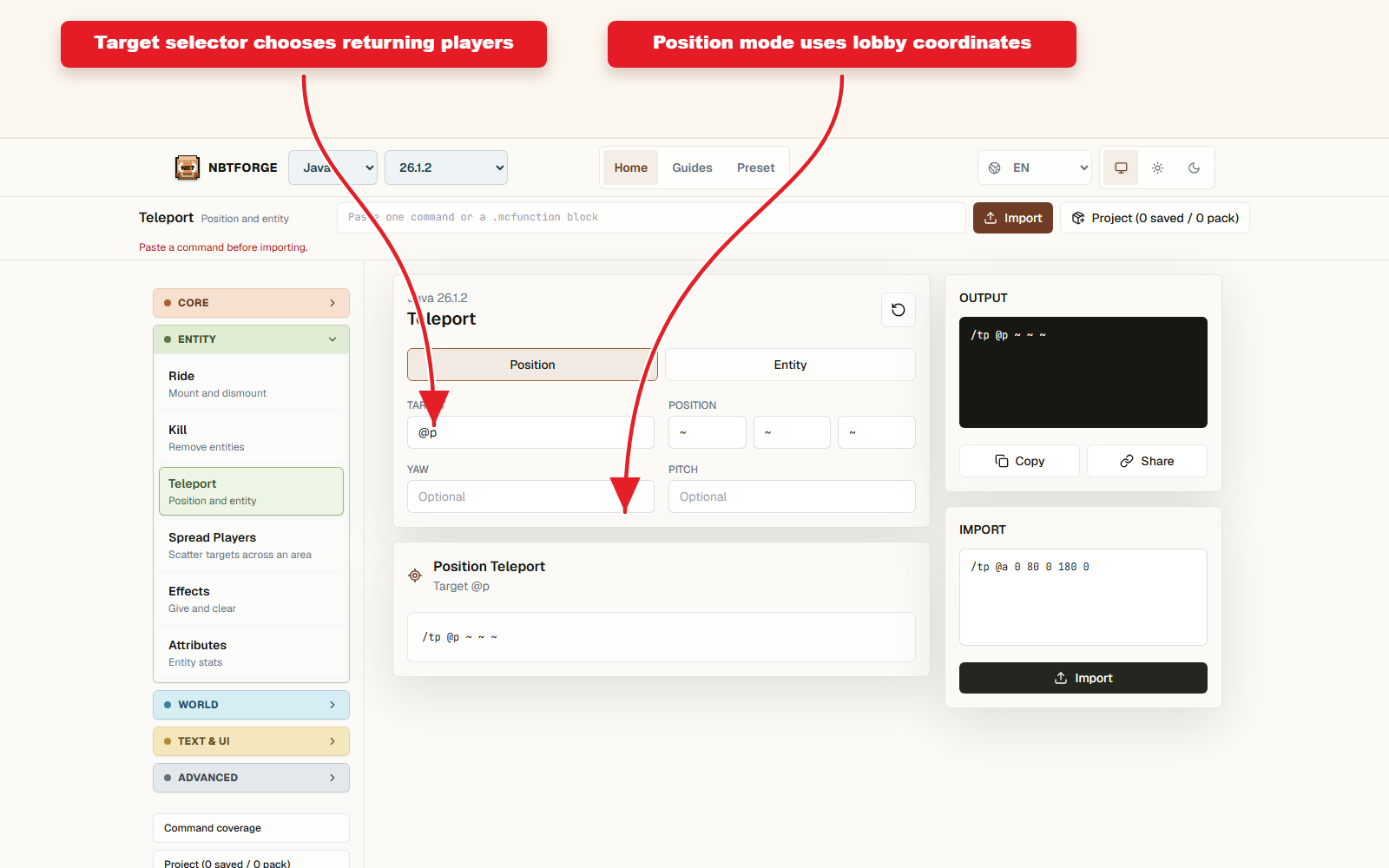The image size is (1389, 868).
Task: Open the Attributes command
Action: [x=251, y=653]
